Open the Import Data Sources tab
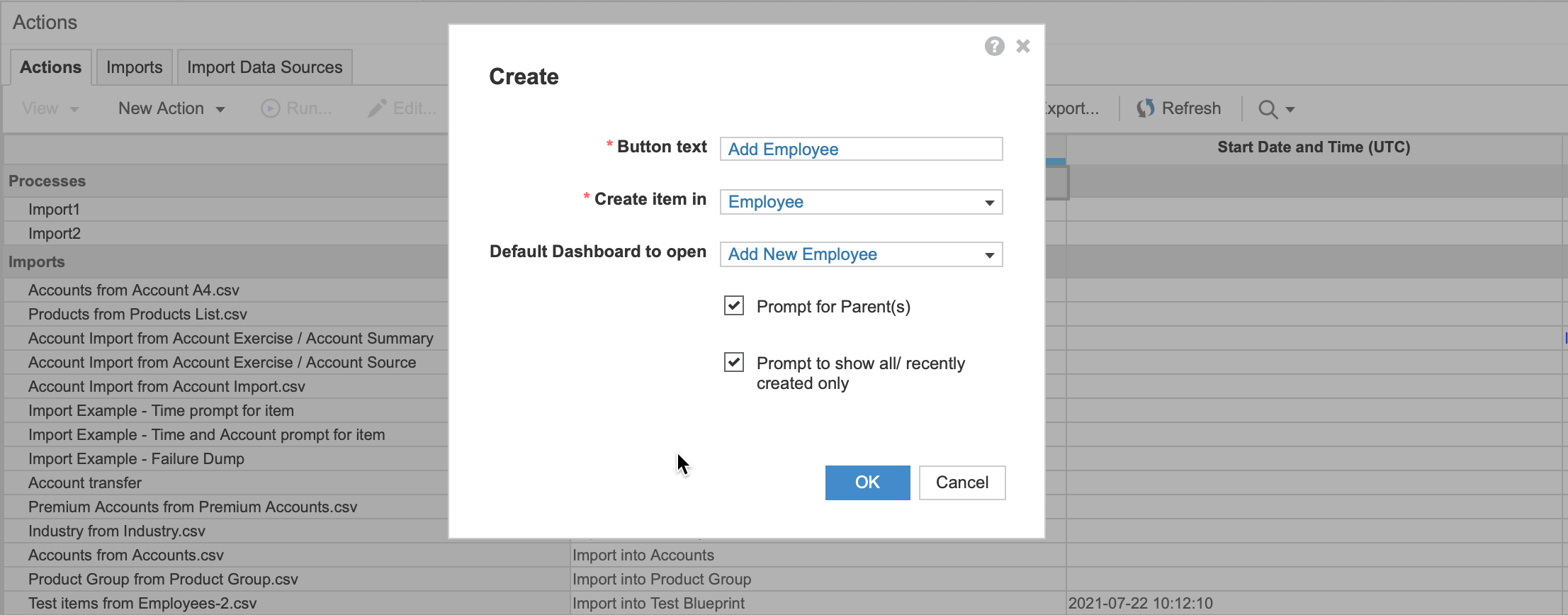Screen dimensions: 1568x615 point(264,67)
